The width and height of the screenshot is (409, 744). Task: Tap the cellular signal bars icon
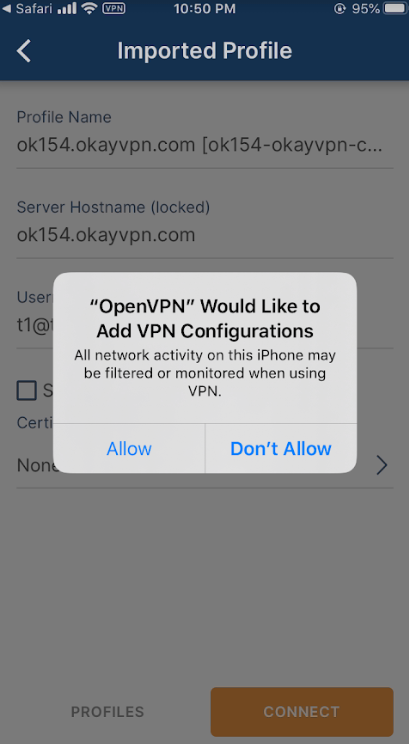tap(67, 9)
